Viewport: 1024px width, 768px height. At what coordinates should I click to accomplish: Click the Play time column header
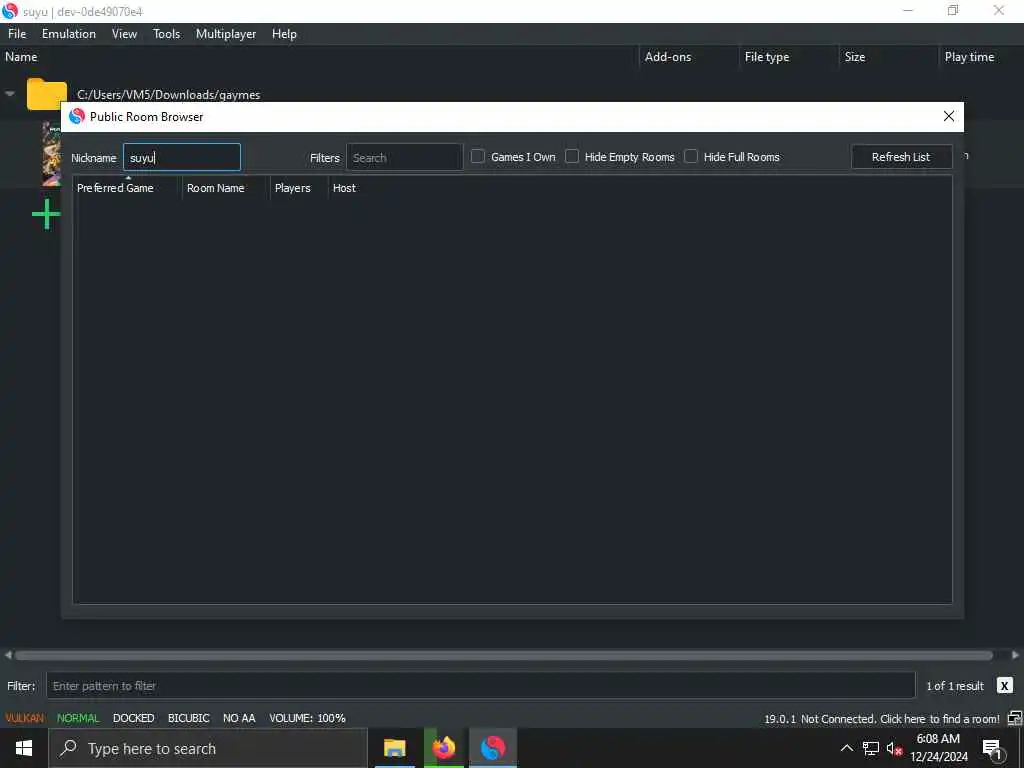969,57
